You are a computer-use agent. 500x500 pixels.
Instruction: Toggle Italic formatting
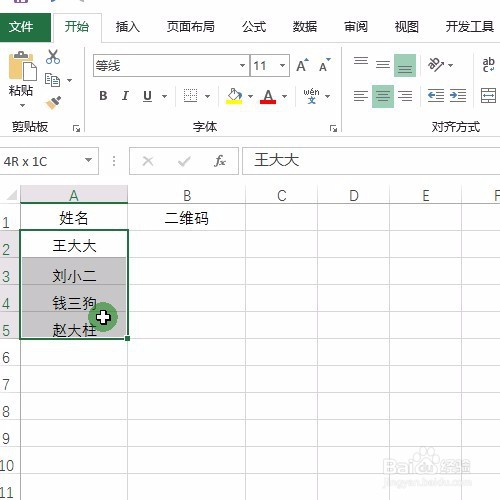coord(125,96)
